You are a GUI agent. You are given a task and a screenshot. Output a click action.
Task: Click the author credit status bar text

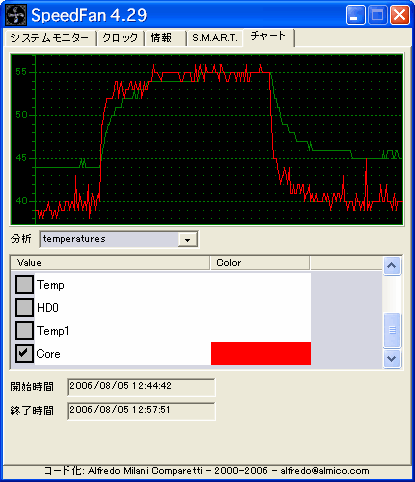point(207,471)
